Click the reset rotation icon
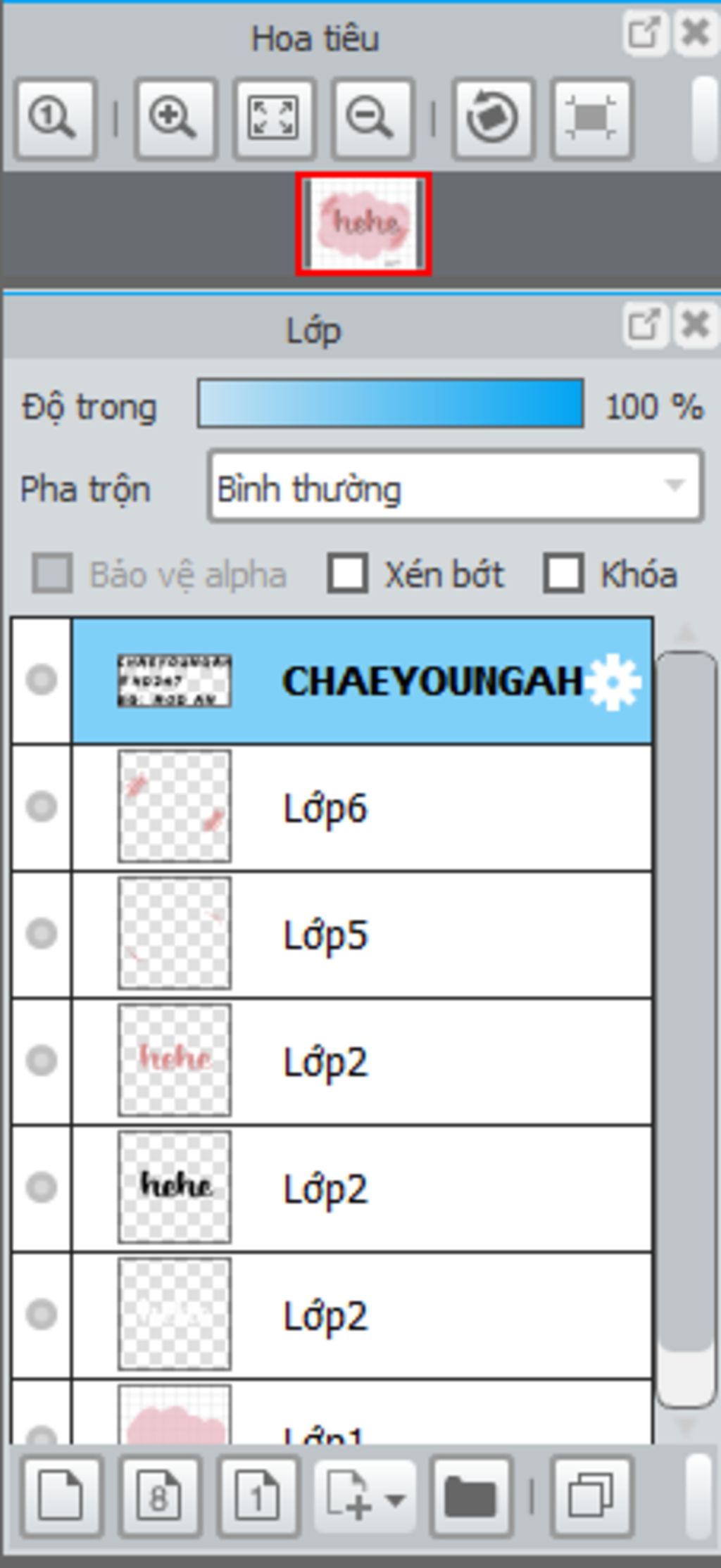Image resolution: width=721 pixels, height=1568 pixels. click(x=493, y=118)
